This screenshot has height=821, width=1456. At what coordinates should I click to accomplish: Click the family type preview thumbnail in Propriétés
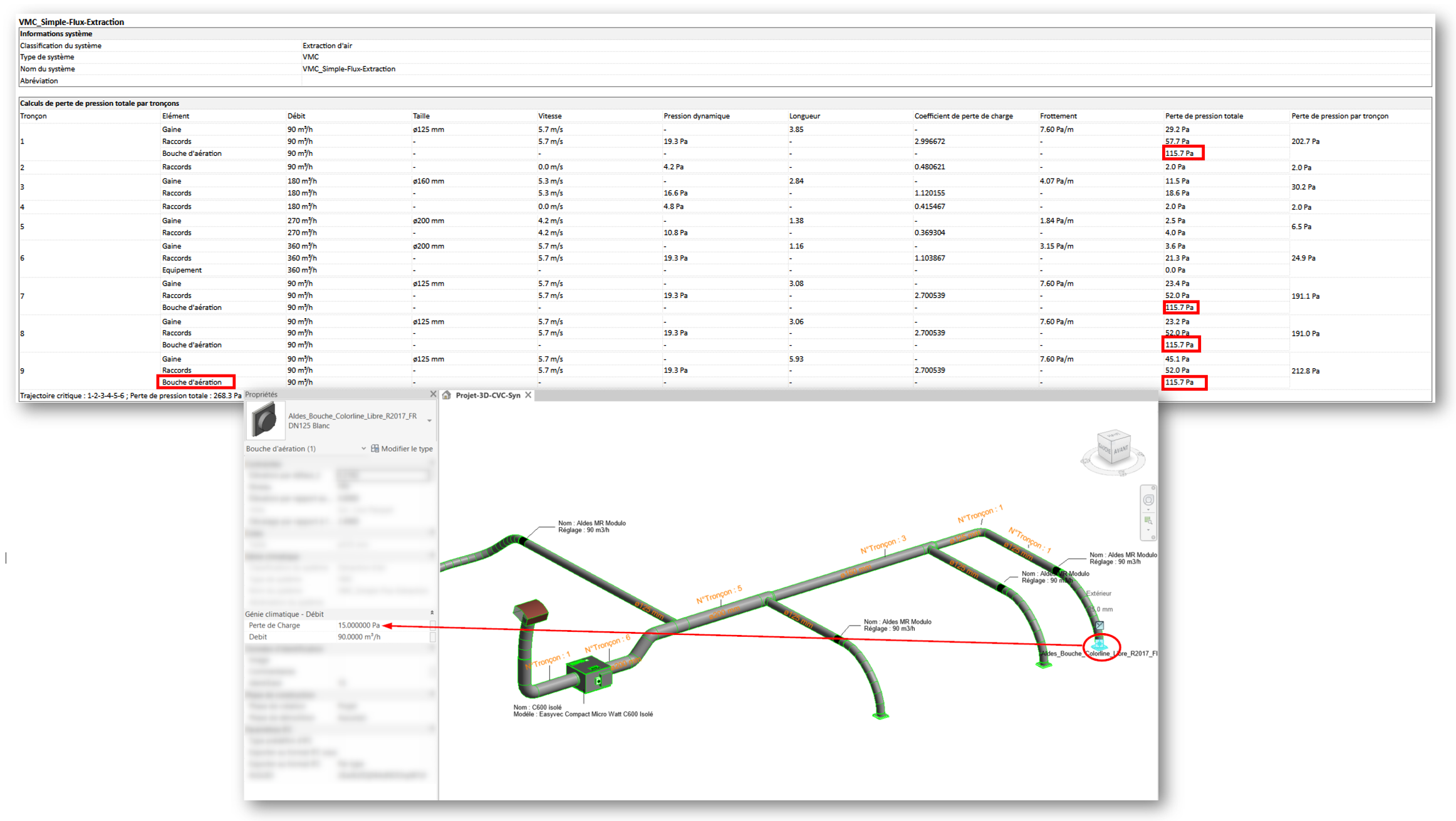pyautogui.click(x=266, y=420)
